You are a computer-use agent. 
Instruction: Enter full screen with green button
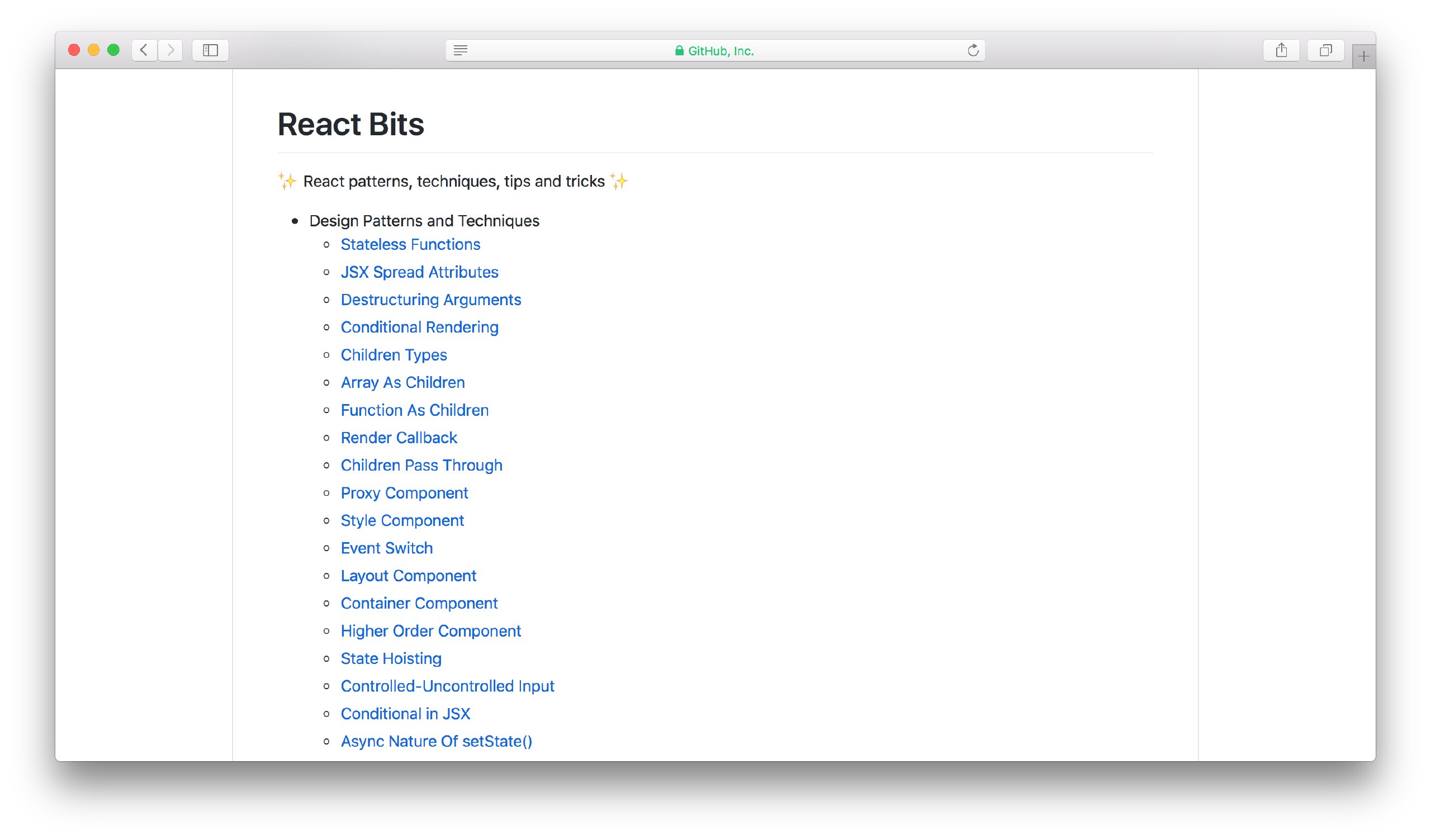click(113, 50)
